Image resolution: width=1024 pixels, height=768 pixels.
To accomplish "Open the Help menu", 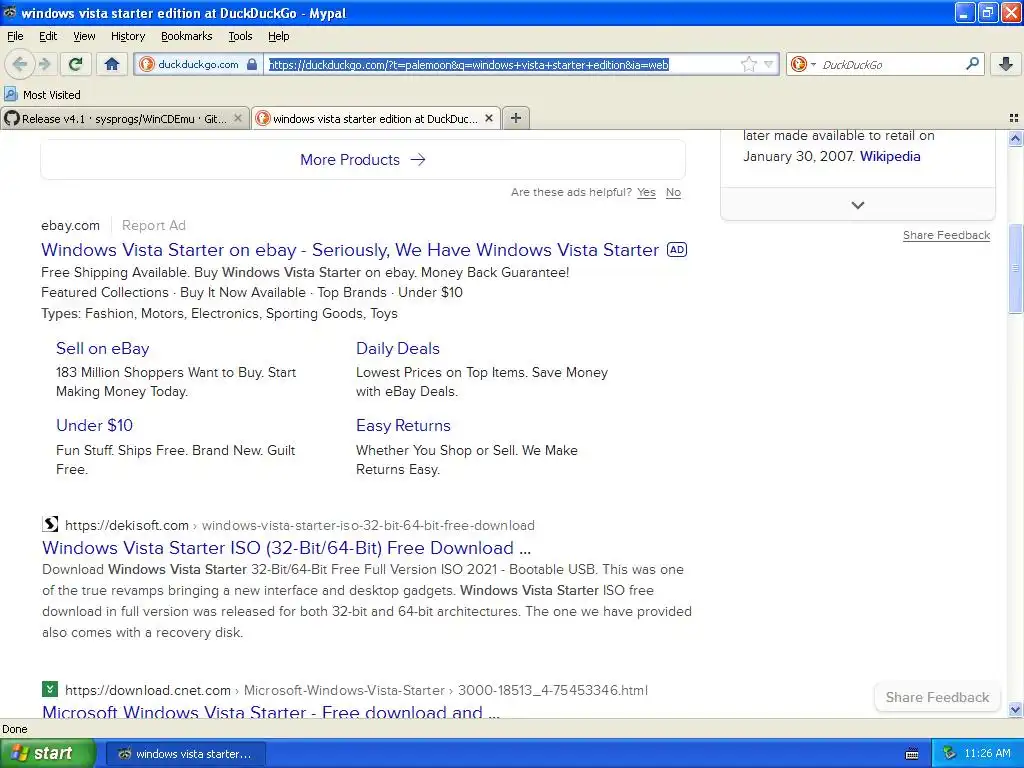I will (x=278, y=36).
